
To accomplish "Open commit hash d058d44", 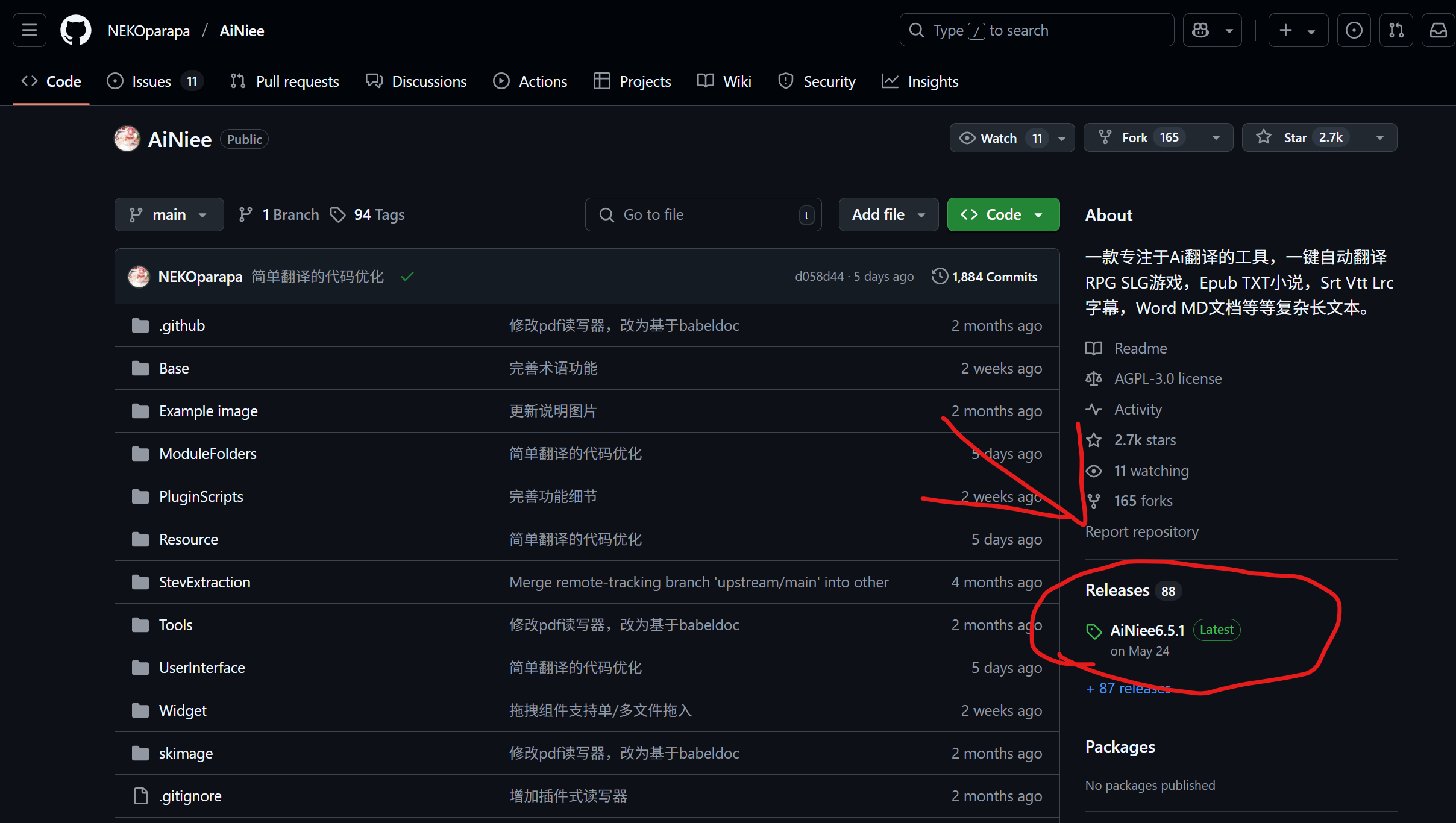I will coord(819,277).
